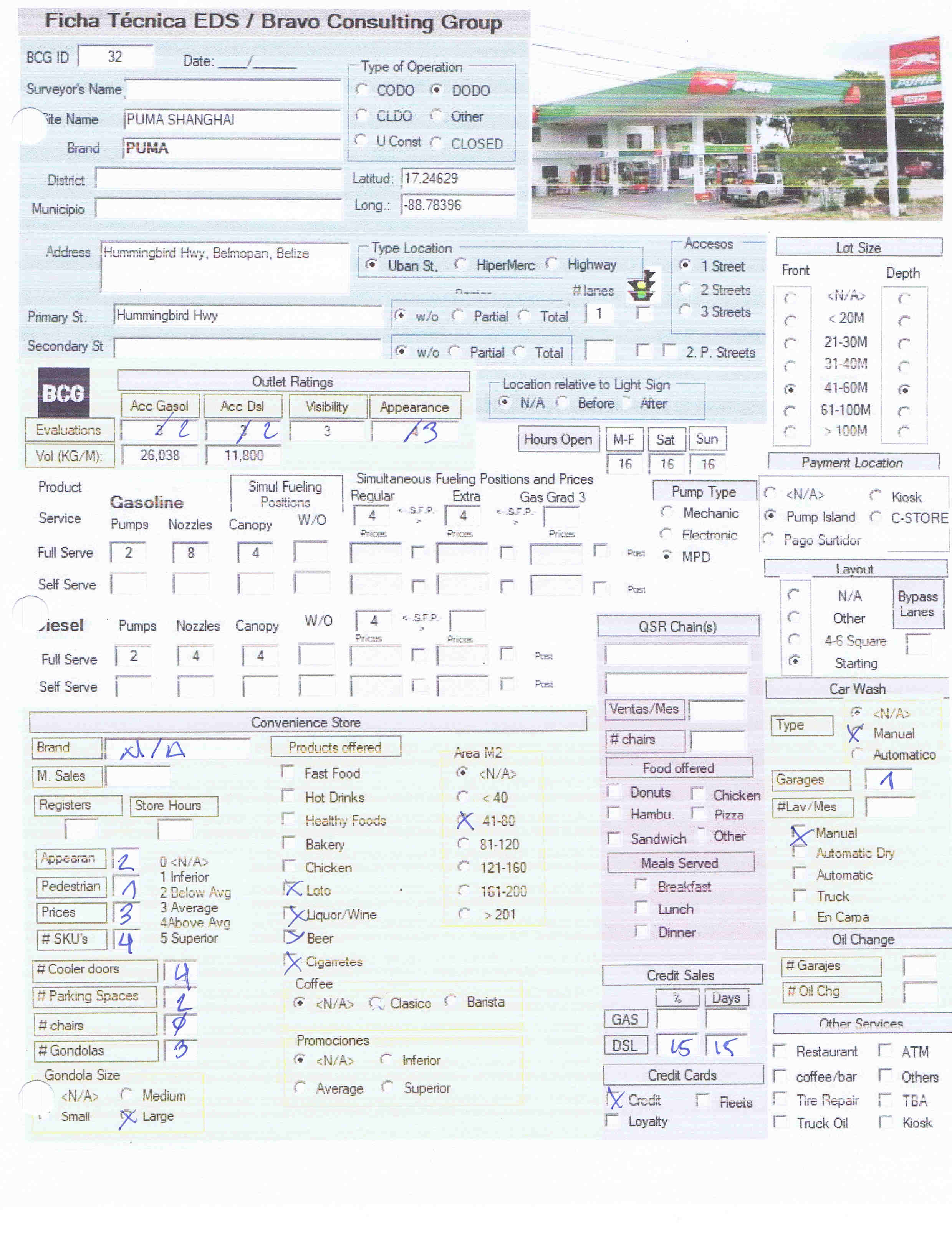Click the Address text box
The image size is (952, 1240).
point(224,267)
